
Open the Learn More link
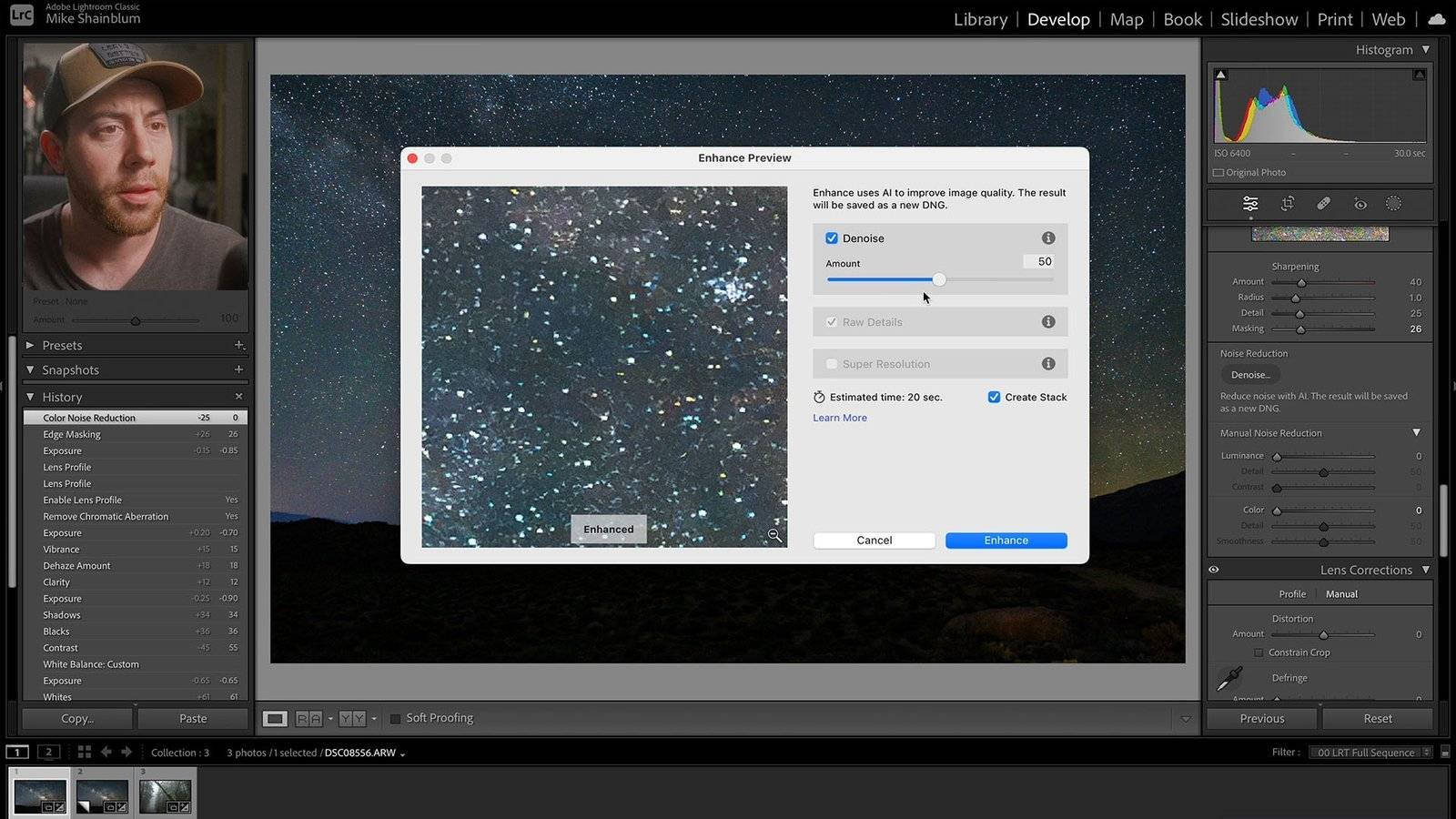839,418
